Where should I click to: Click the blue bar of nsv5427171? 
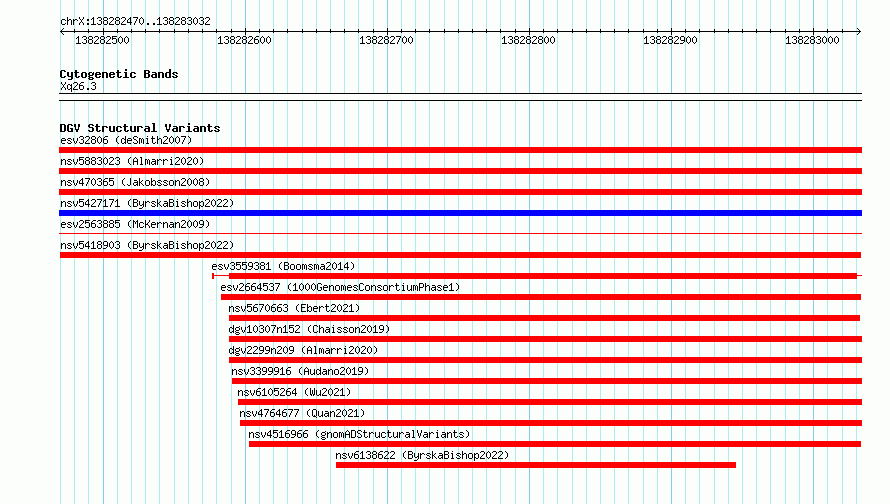(x=460, y=213)
